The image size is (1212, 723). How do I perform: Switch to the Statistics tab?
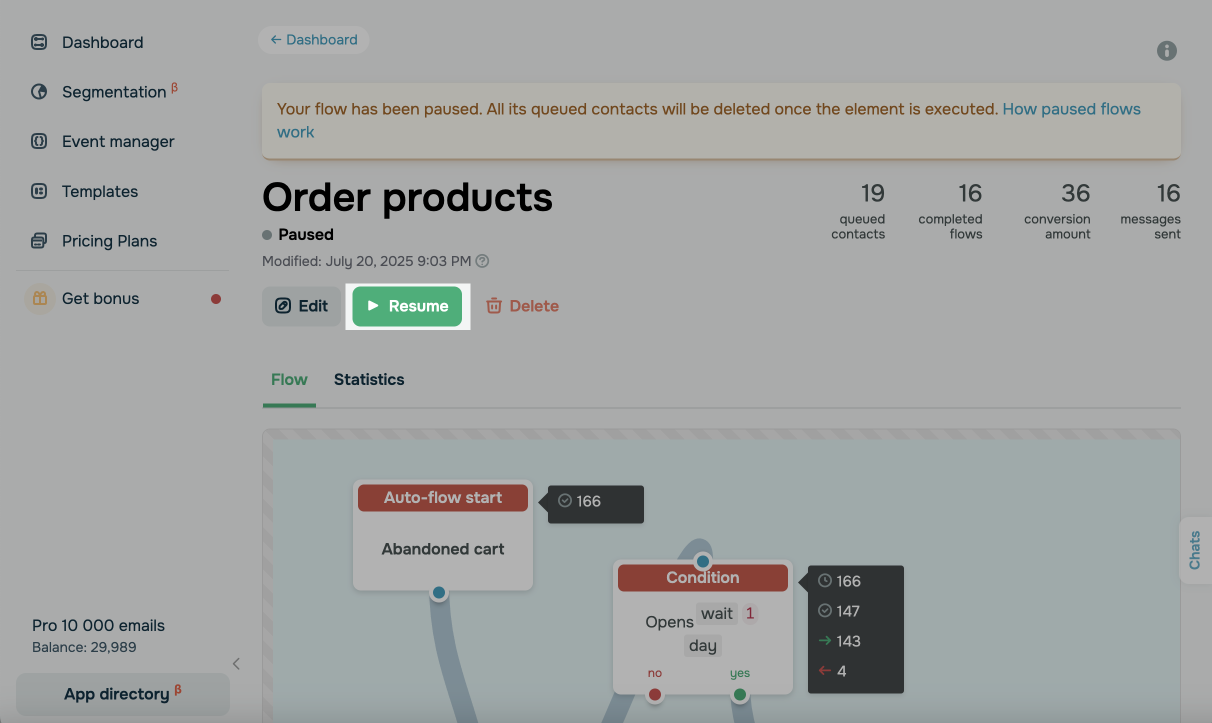[369, 380]
